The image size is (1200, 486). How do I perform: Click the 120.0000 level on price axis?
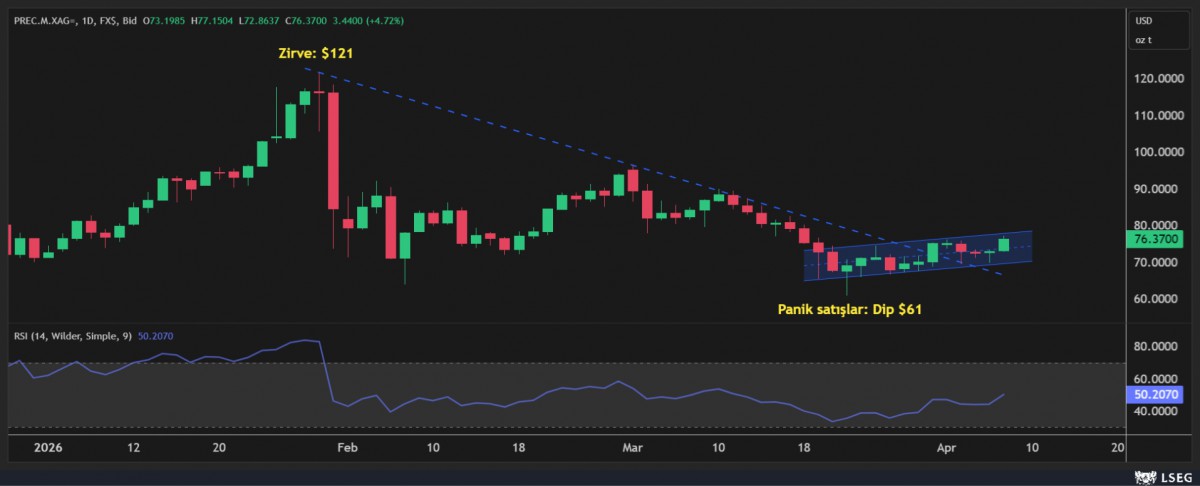coord(1156,79)
